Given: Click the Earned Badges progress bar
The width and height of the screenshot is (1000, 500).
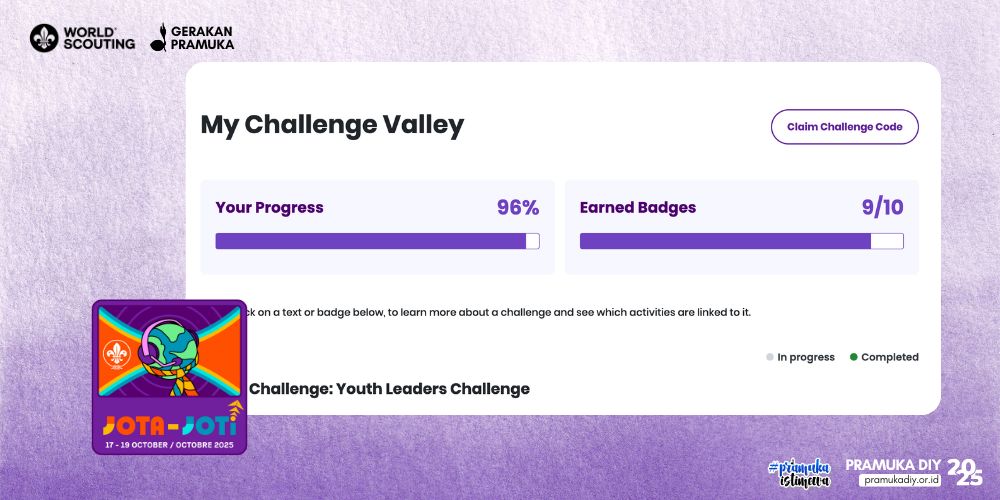Looking at the screenshot, I should coord(741,241).
